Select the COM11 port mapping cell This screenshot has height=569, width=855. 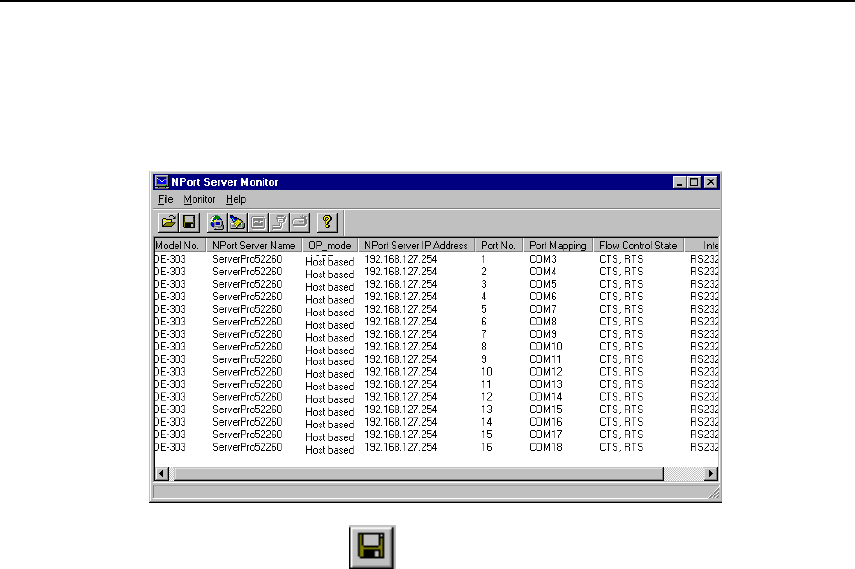pos(545,360)
